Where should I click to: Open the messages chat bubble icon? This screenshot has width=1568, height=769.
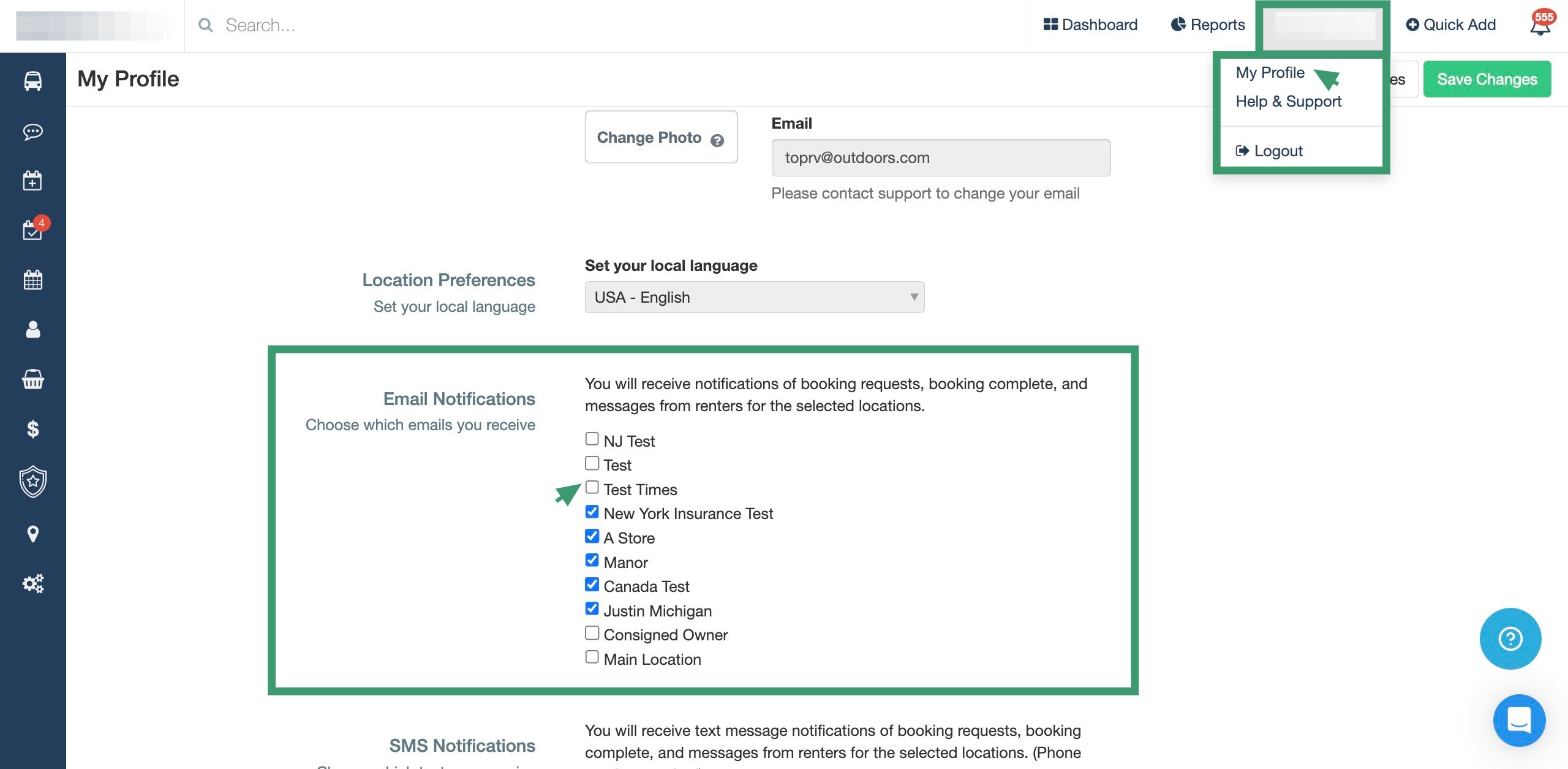(x=33, y=131)
